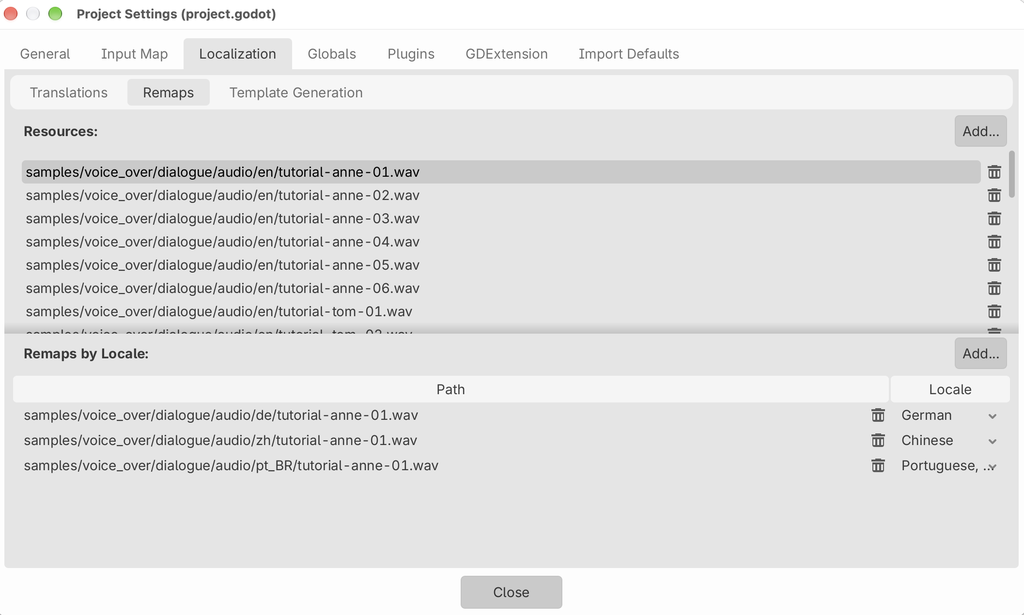Switch to the GDExtension tab
This screenshot has height=615, width=1024.
(x=506, y=54)
